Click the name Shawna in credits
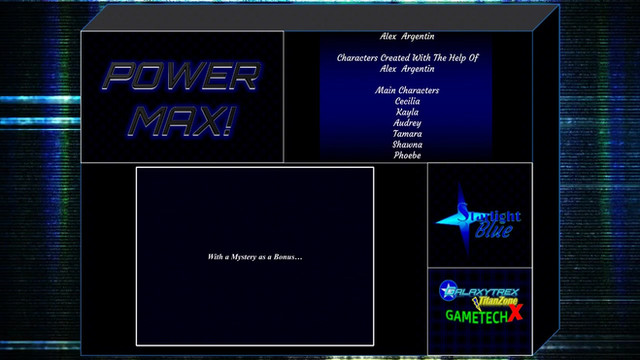 point(407,144)
